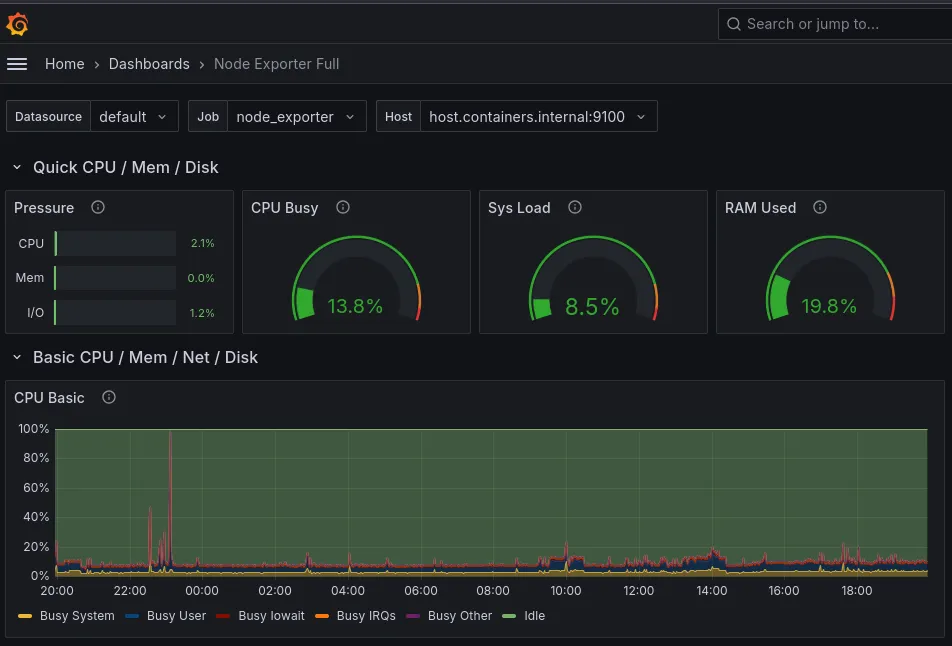Open the Job node_exporter dropdown

pyautogui.click(x=296, y=116)
